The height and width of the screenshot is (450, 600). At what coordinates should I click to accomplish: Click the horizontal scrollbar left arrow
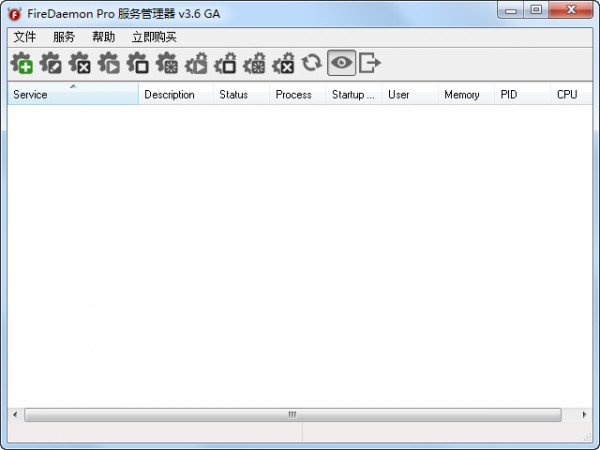15,415
